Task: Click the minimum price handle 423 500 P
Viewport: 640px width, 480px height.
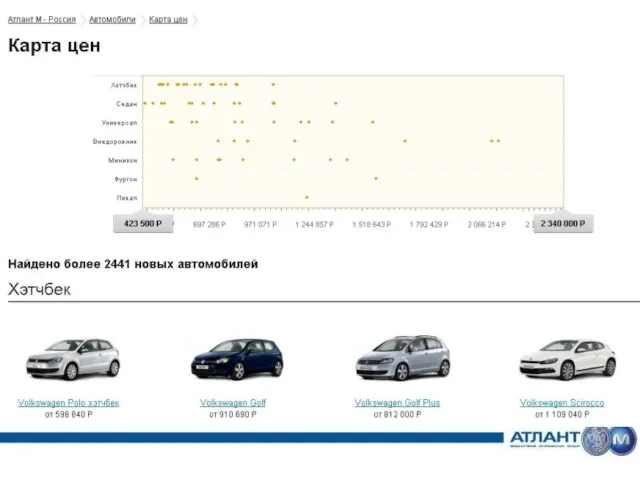Action: tap(143, 224)
